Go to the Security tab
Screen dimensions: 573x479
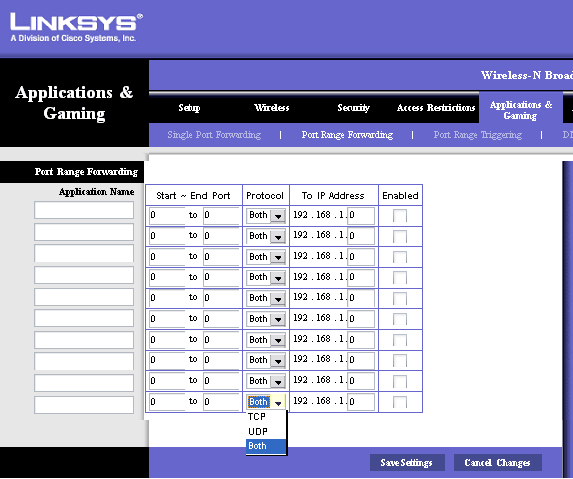point(353,108)
